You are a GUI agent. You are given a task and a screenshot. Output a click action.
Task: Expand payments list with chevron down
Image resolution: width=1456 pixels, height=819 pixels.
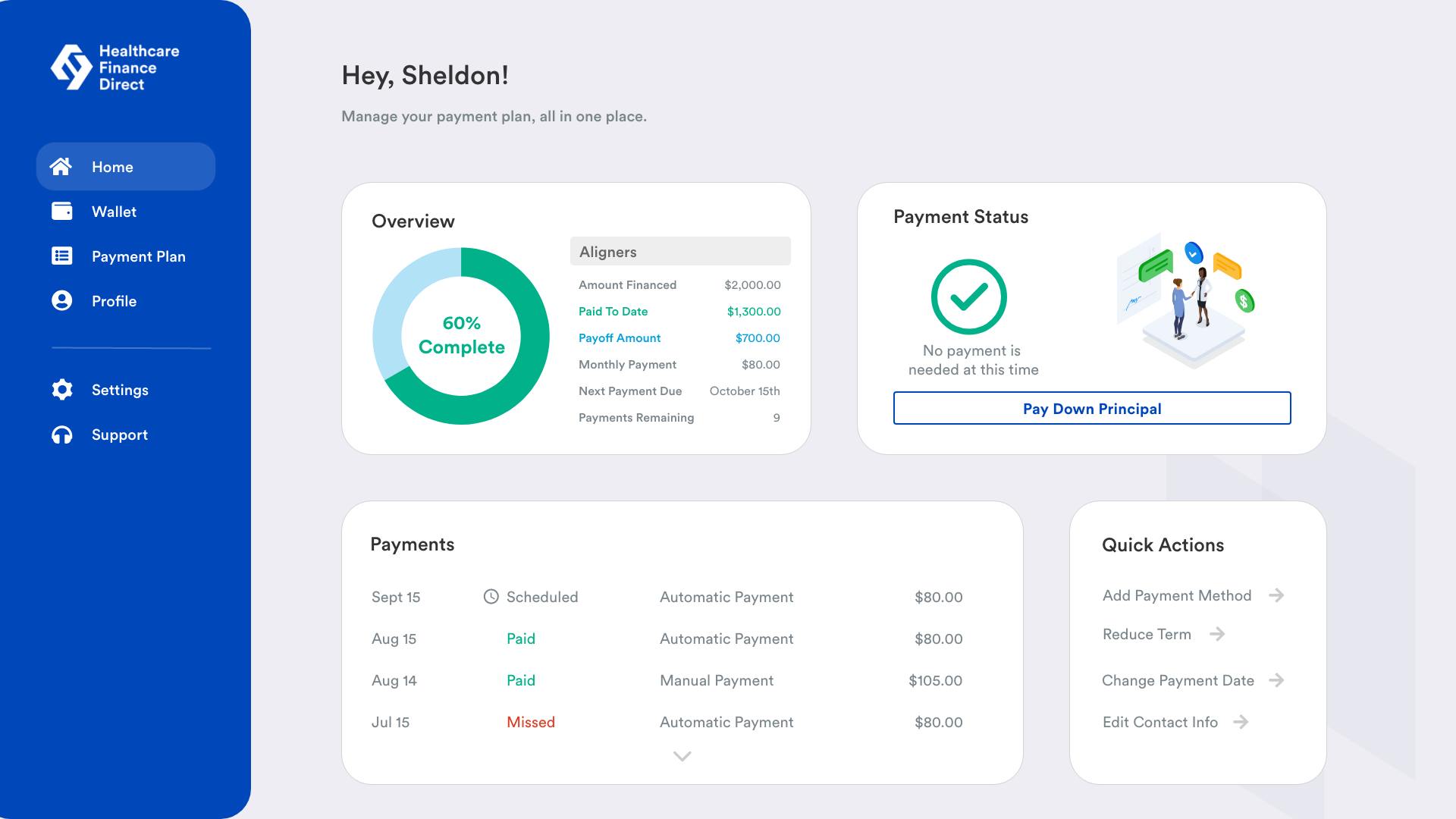(x=682, y=756)
